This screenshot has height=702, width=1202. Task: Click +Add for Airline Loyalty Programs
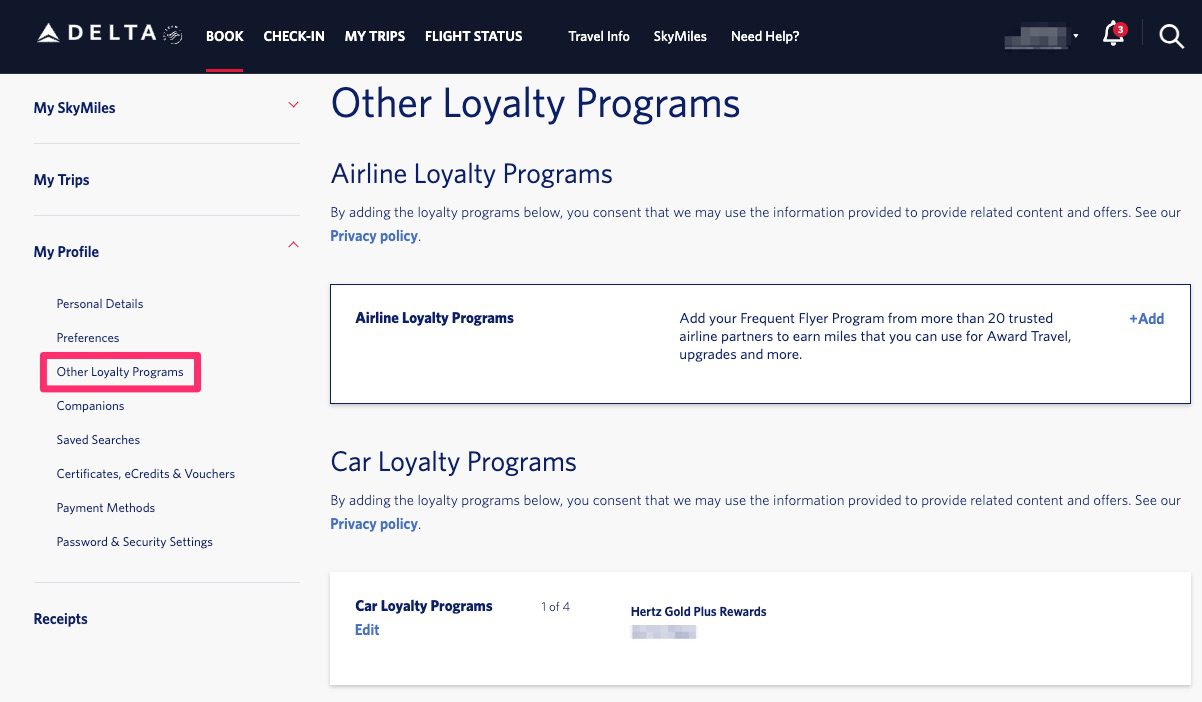(x=1146, y=318)
